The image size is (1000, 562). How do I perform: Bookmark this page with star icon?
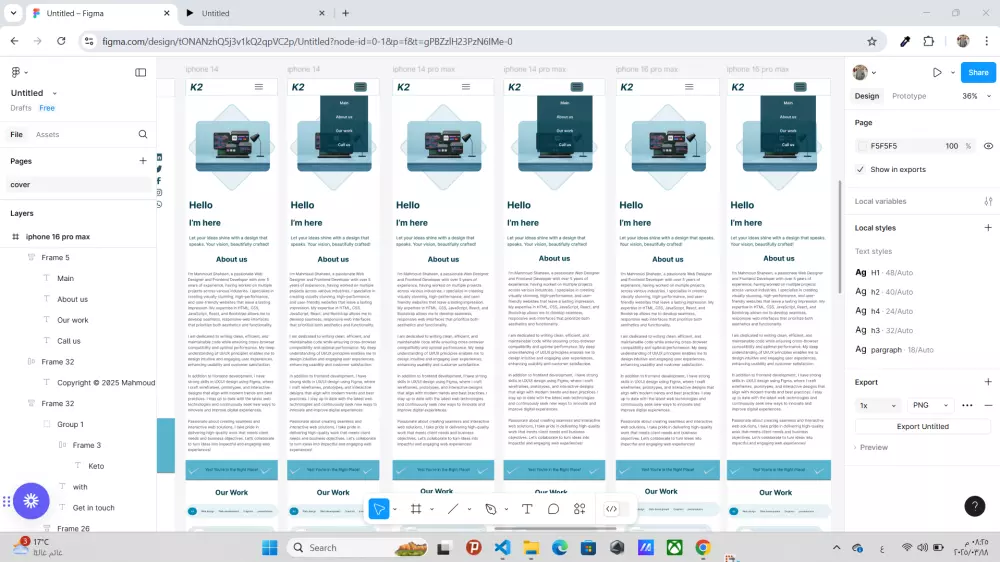pyautogui.click(x=872, y=41)
